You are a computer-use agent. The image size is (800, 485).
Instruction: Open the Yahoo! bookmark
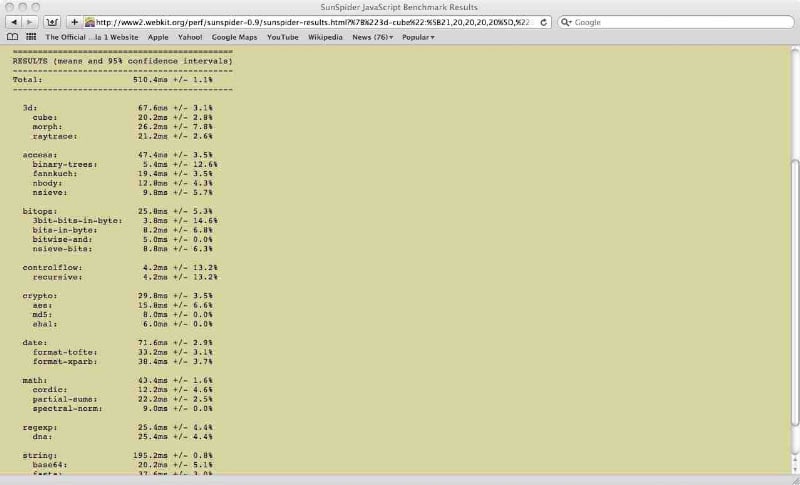[x=190, y=37]
